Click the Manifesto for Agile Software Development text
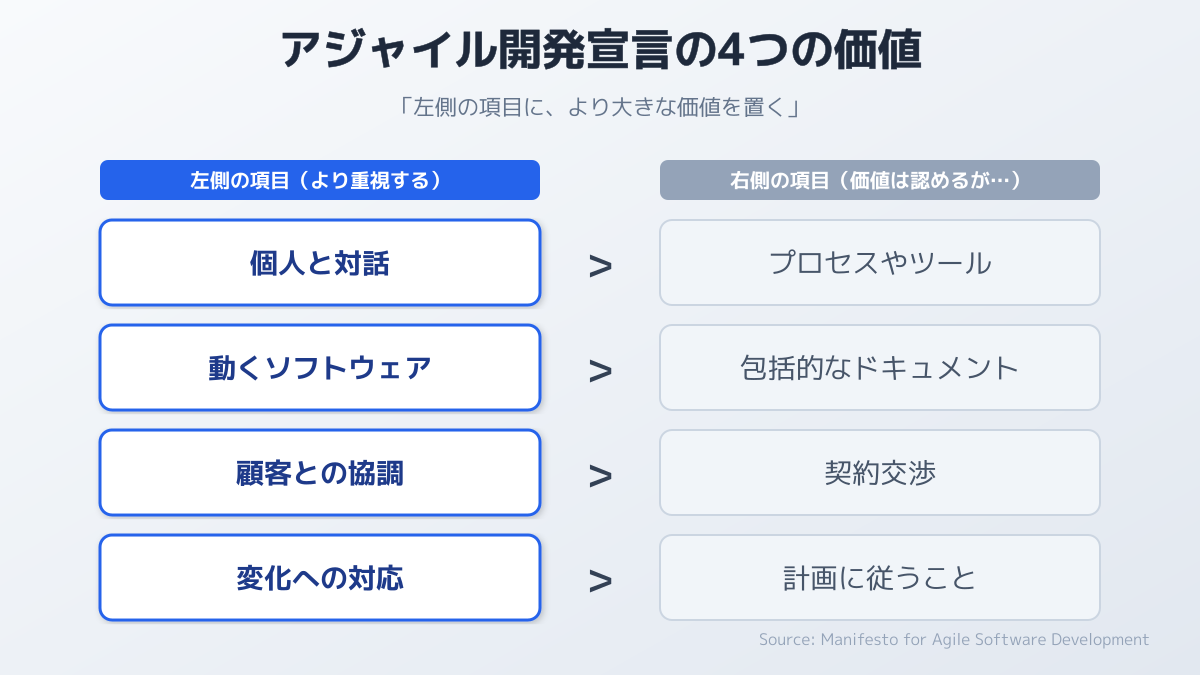This screenshot has height=675, width=1200. (982, 639)
